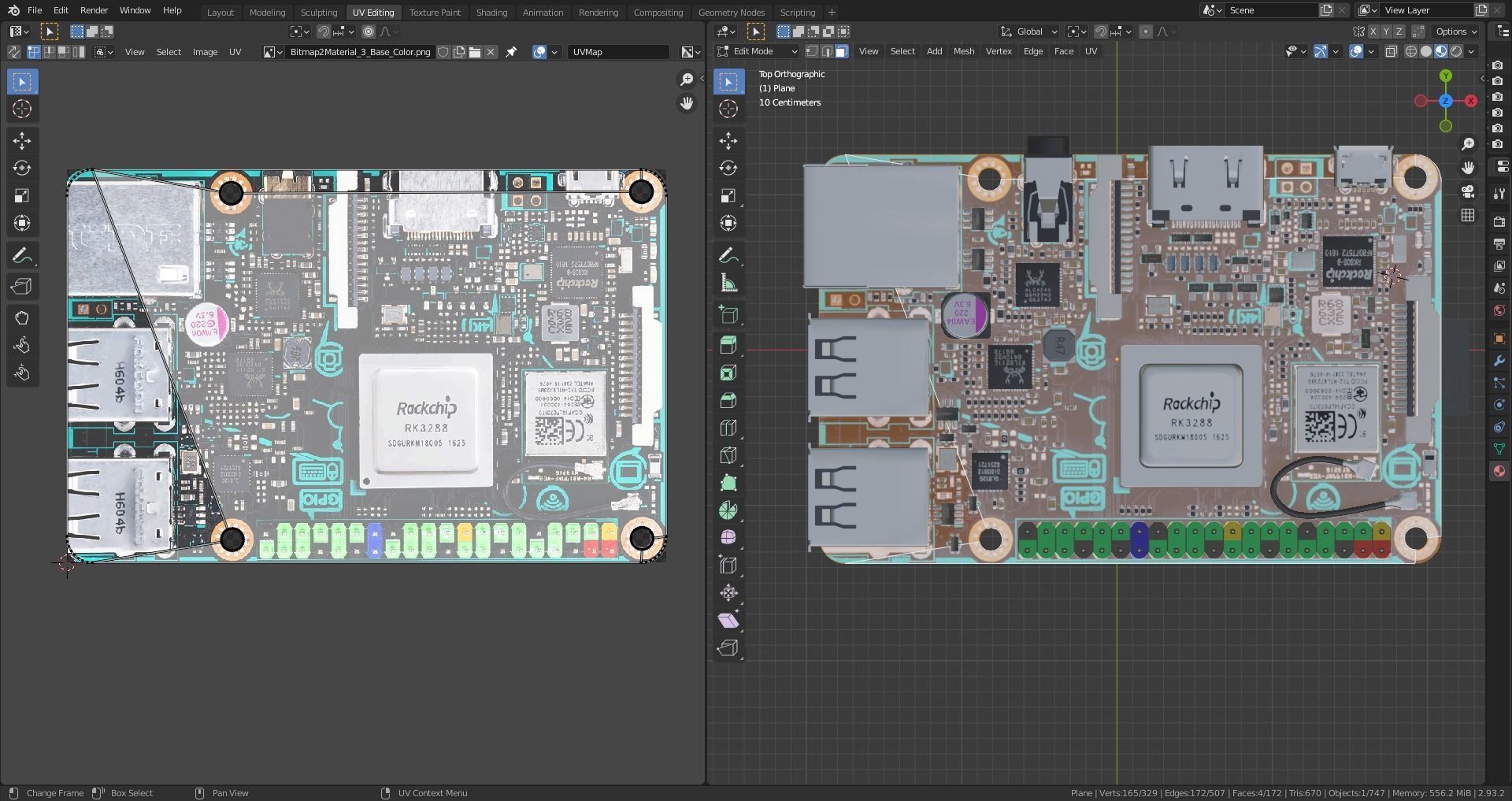Toggle X-ray mode in 3D viewport

1392,51
